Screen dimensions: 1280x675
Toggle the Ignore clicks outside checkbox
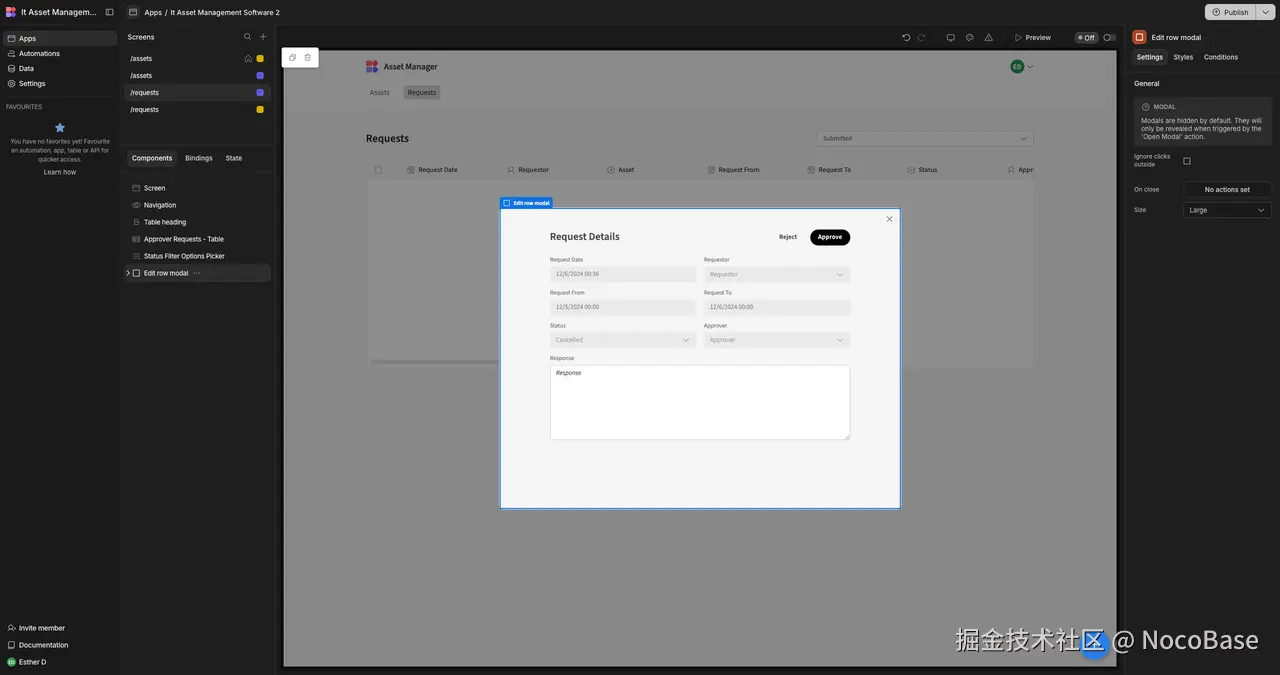click(x=1187, y=161)
